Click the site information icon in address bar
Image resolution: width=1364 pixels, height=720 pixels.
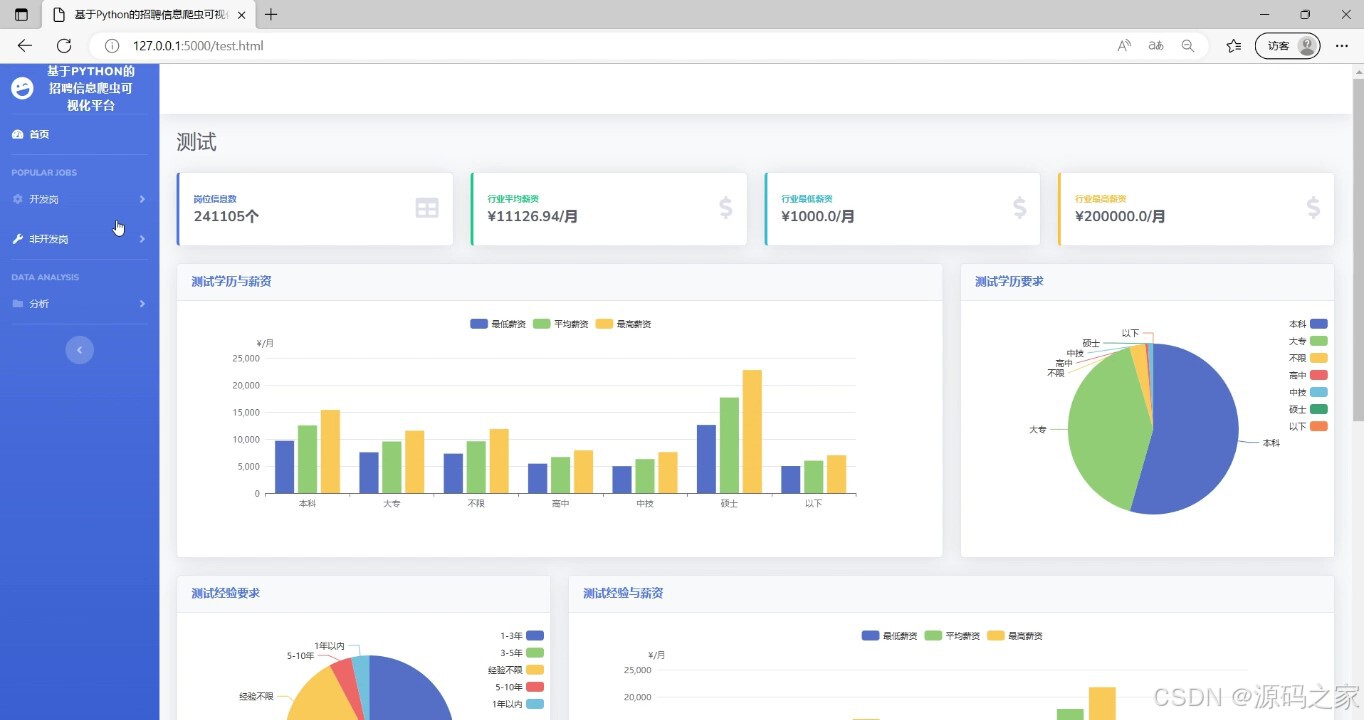tap(112, 46)
